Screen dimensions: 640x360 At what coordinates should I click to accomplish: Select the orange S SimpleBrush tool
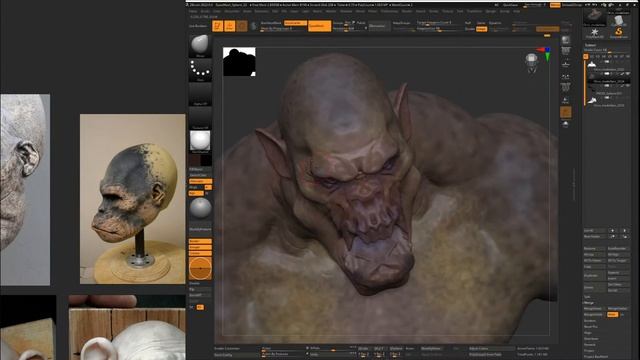pos(618,33)
